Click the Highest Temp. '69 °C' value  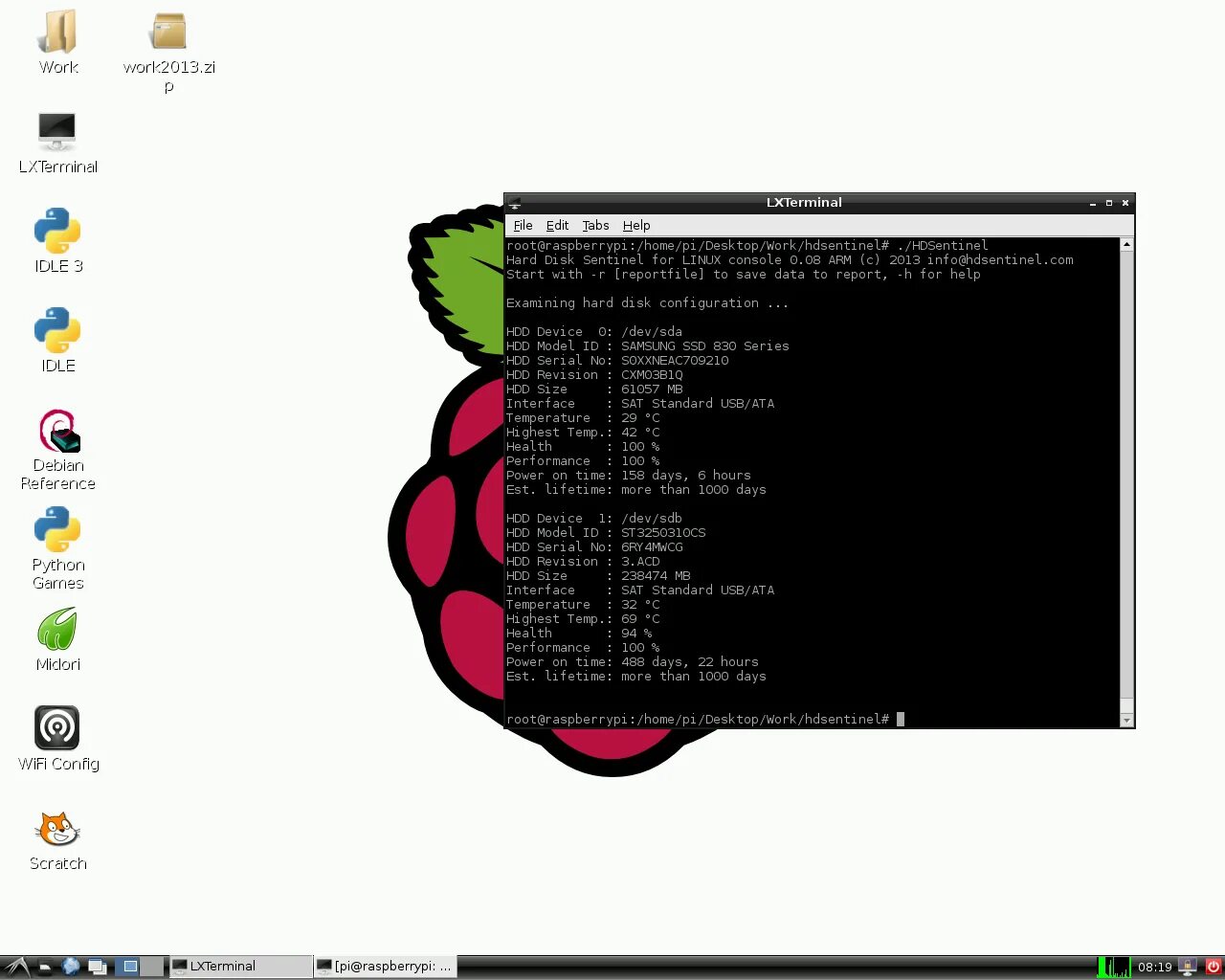(640, 618)
